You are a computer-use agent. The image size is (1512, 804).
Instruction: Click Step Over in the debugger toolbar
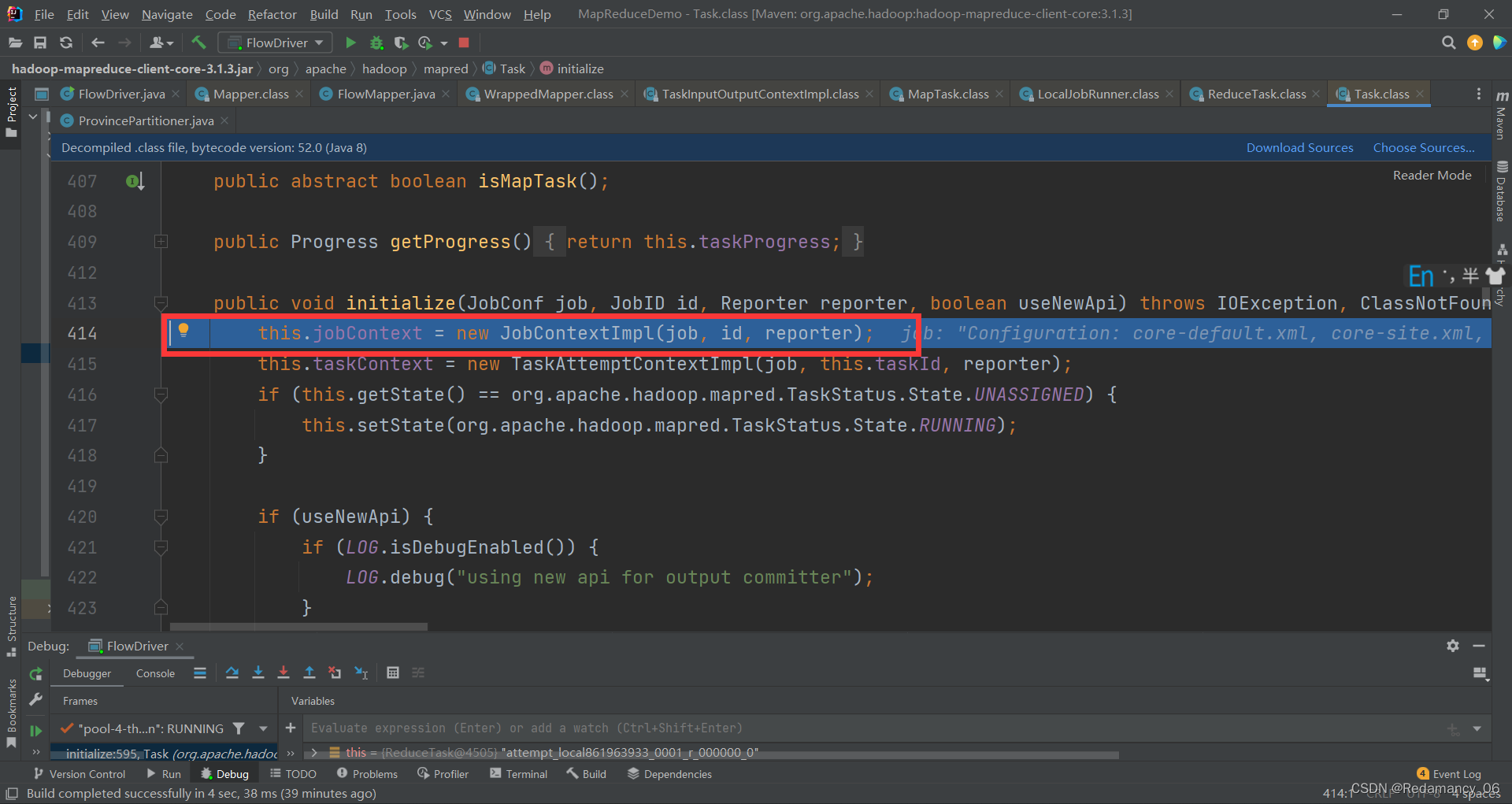click(232, 672)
